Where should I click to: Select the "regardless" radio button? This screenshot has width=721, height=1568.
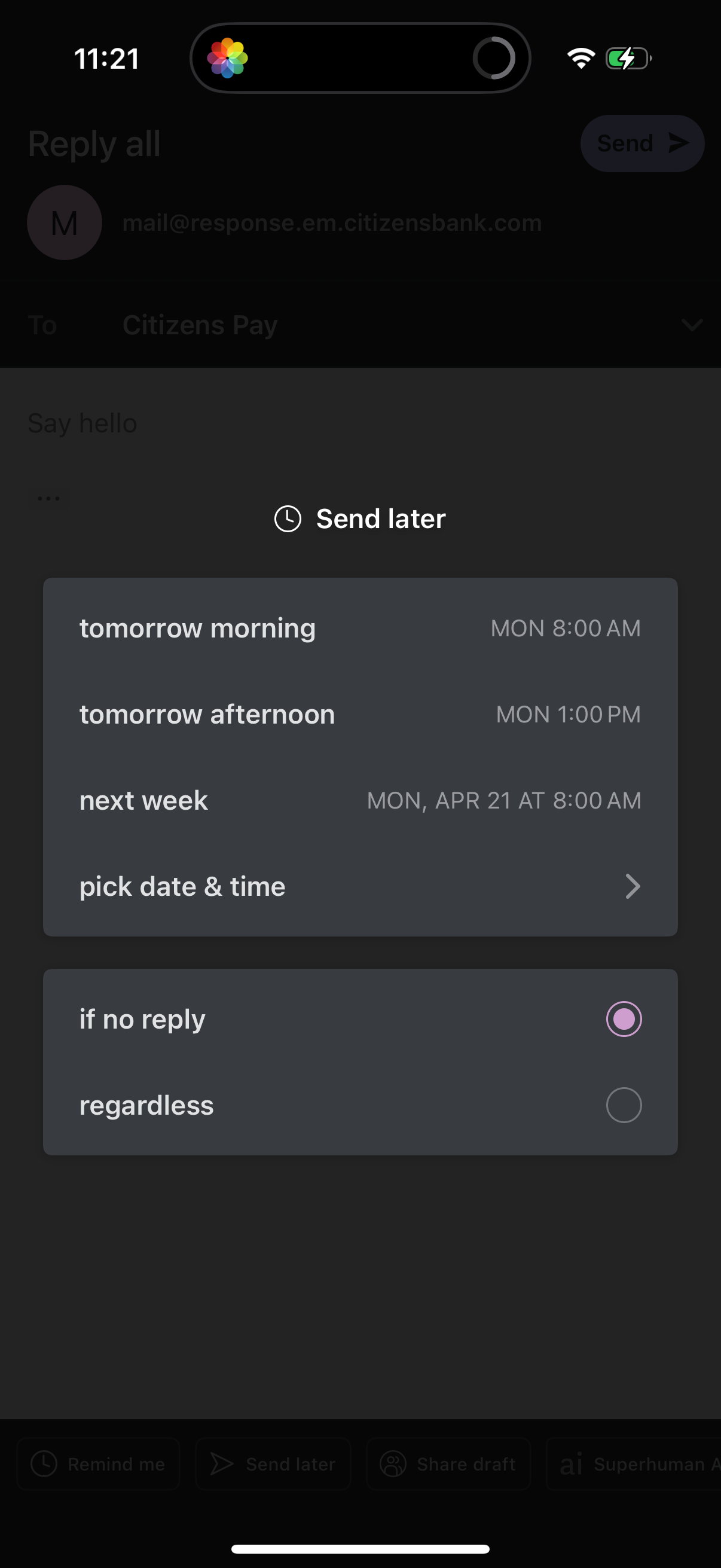(624, 1105)
